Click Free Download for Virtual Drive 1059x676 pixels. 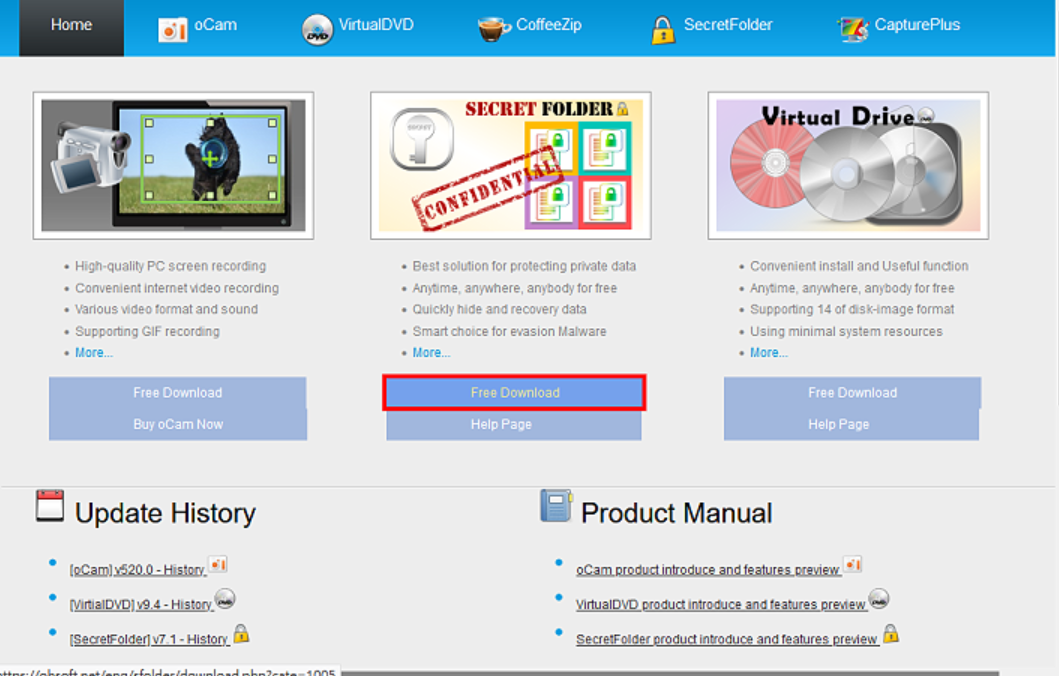click(852, 392)
